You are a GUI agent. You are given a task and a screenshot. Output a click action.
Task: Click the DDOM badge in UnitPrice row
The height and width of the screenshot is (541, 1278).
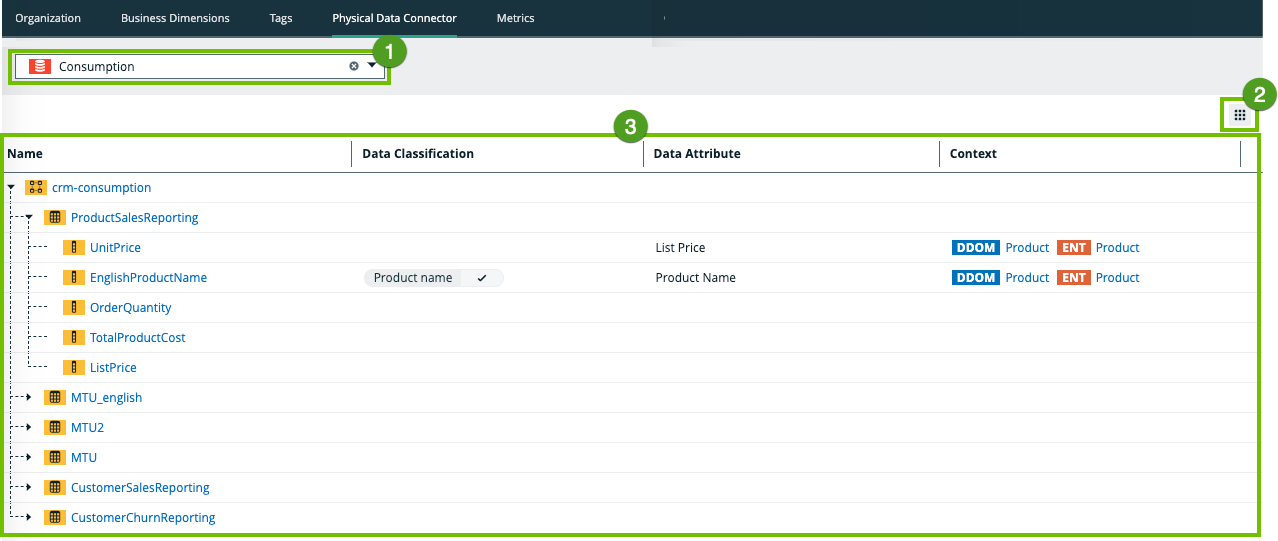[975, 248]
